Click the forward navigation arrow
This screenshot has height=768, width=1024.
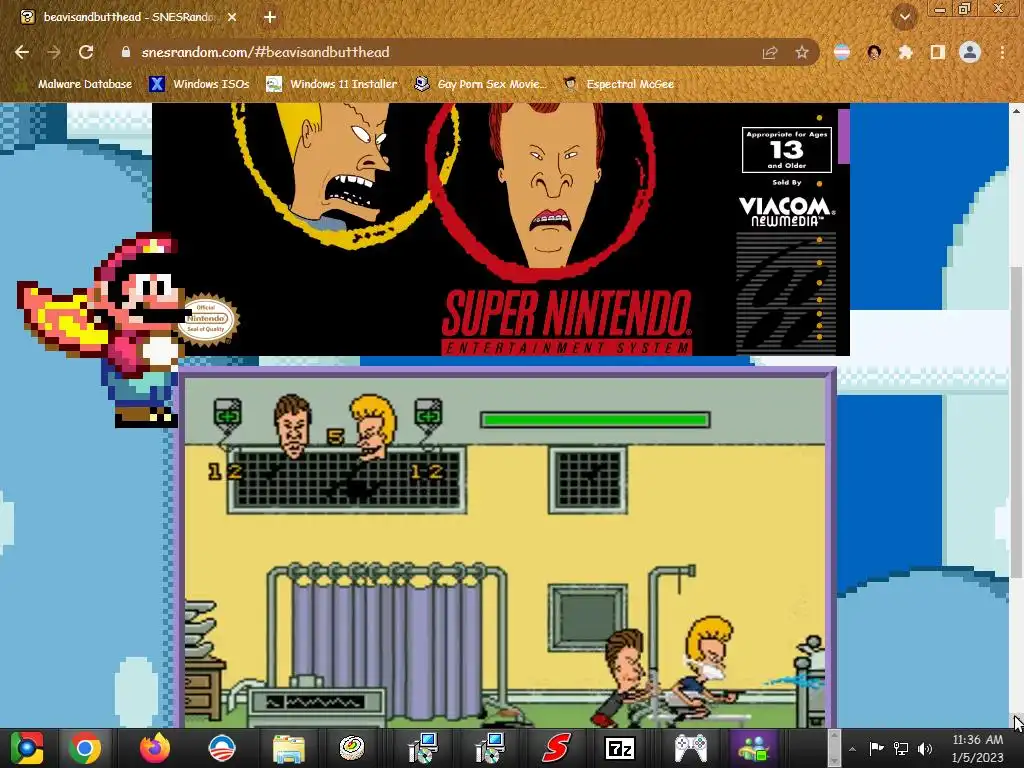pyautogui.click(x=54, y=52)
